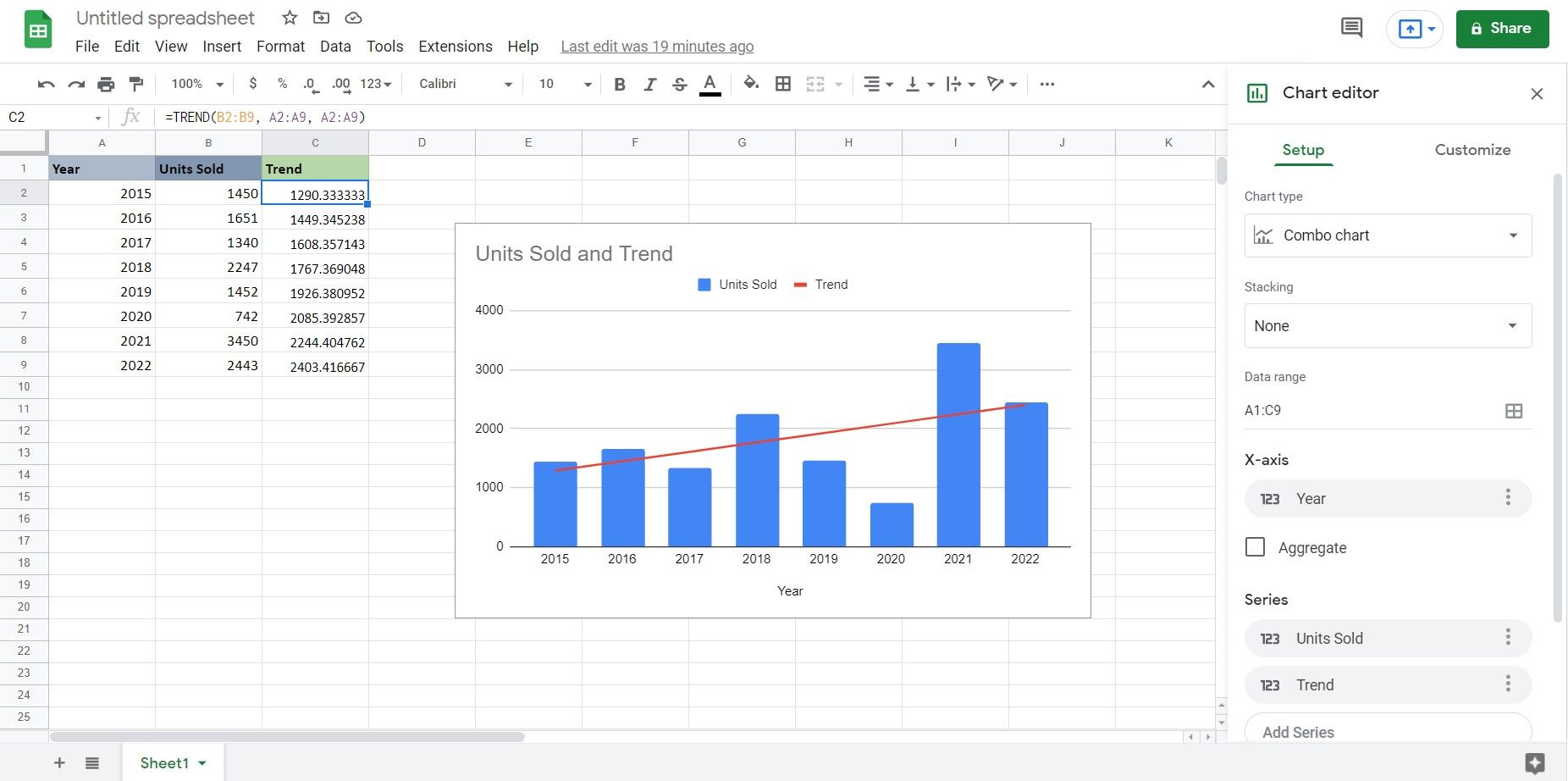Switch to the Customize tab in Chart editor
The image size is (1568, 781).
click(1471, 149)
